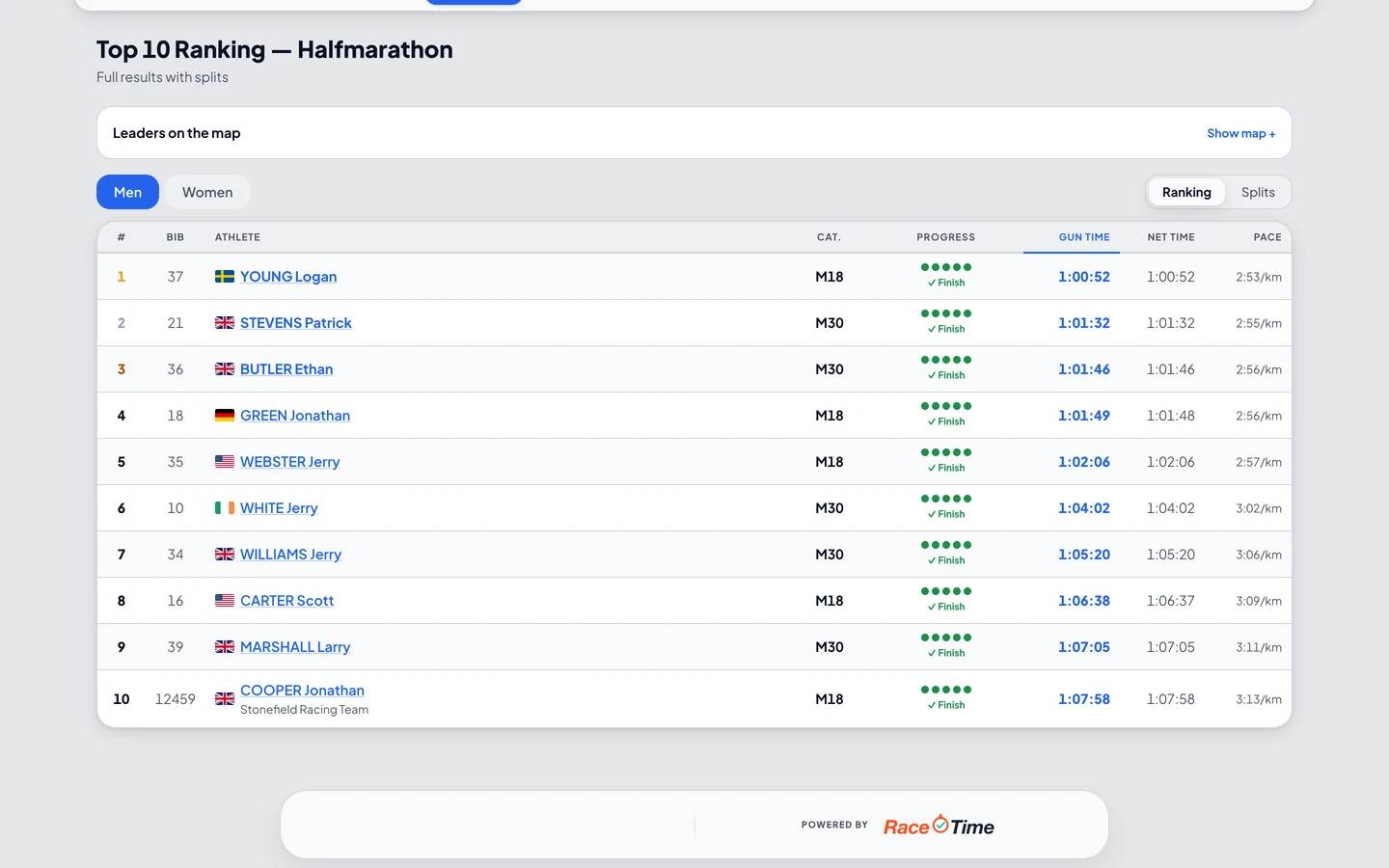The image size is (1389, 868).
Task: Open CARTER Scott's athlete page
Action: (x=287, y=601)
